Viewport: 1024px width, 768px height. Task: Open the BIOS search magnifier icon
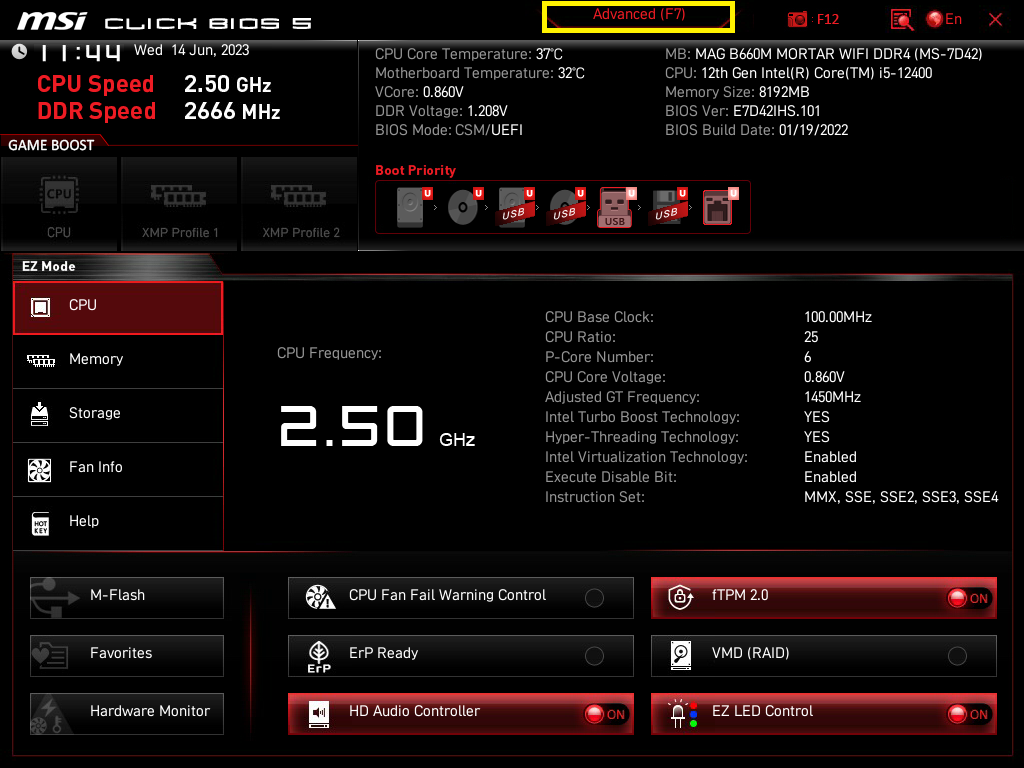coord(902,20)
